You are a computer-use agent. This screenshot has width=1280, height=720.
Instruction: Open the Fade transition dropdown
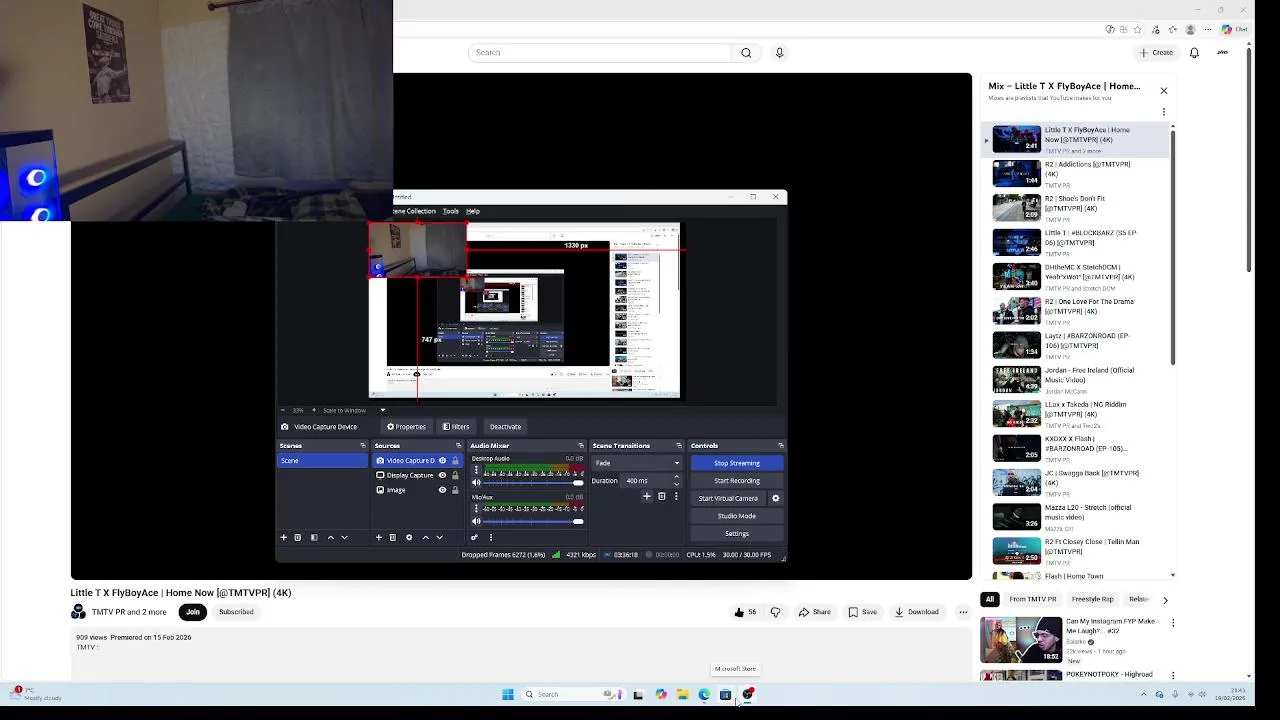pyautogui.click(x=637, y=463)
